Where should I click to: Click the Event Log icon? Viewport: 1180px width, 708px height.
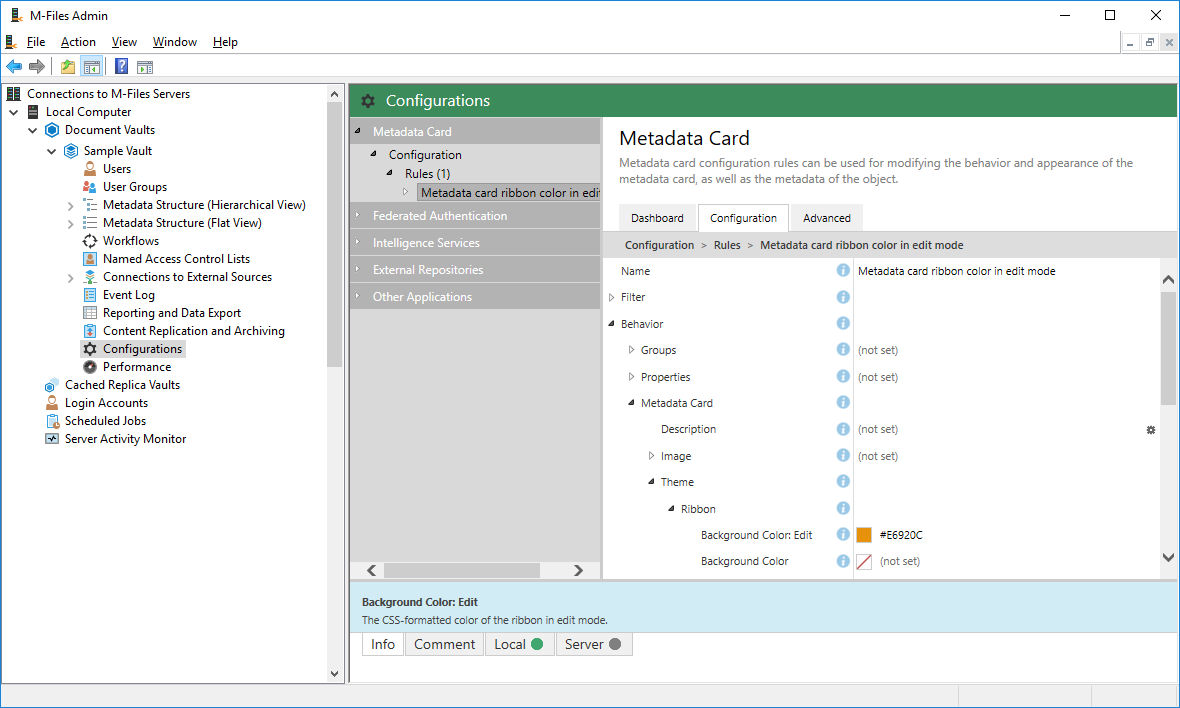90,295
